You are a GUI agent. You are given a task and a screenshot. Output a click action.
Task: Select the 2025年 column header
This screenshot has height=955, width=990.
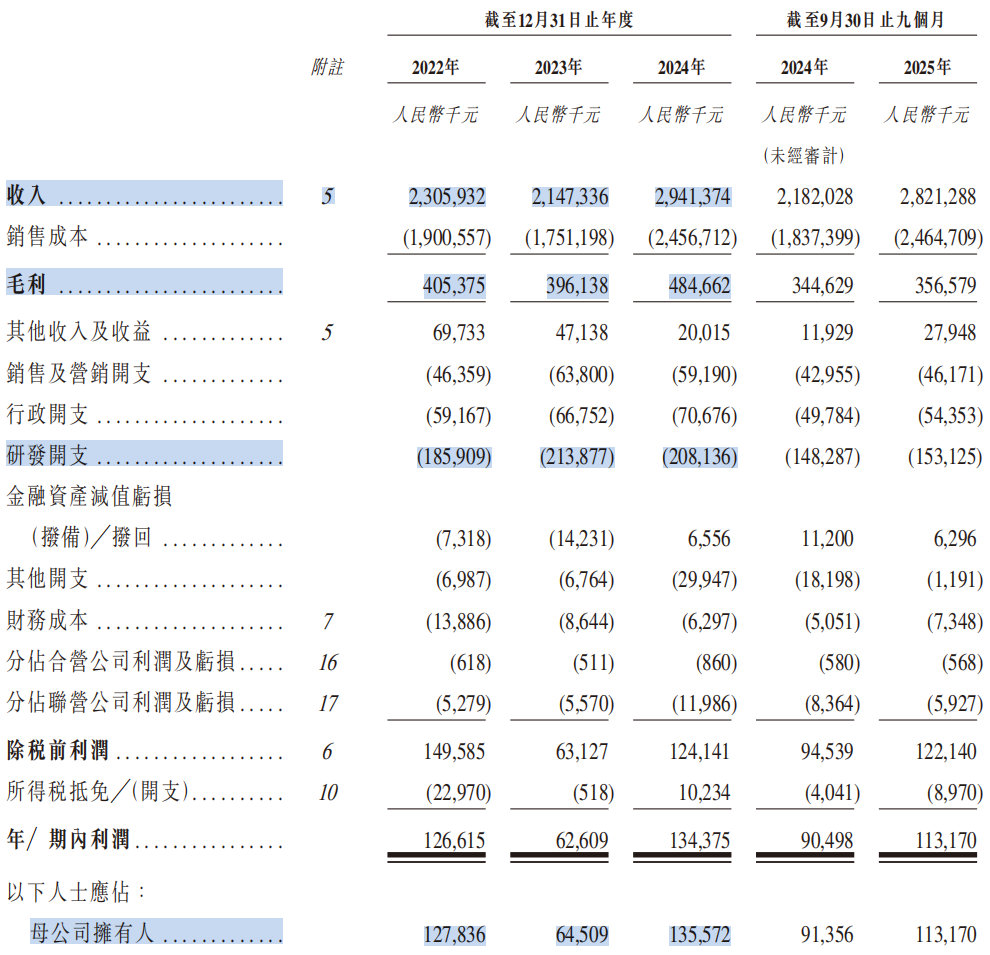pyautogui.click(x=927, y=67)
